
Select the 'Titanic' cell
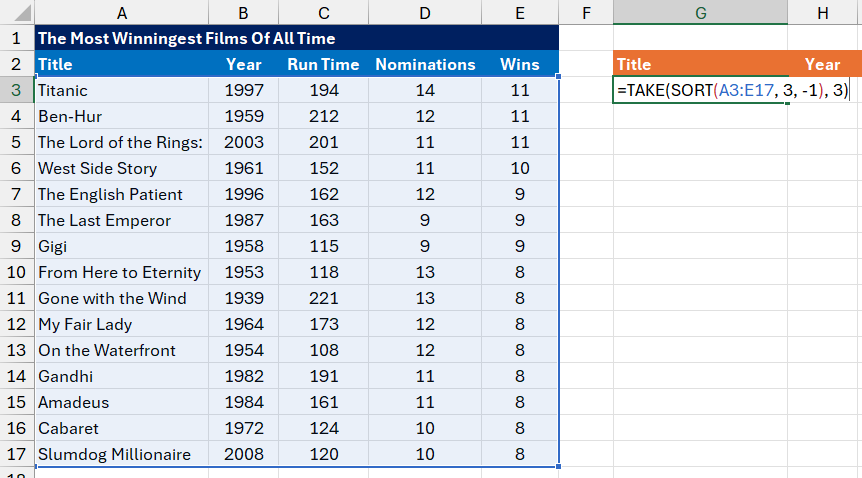click(x=121, y=90)
